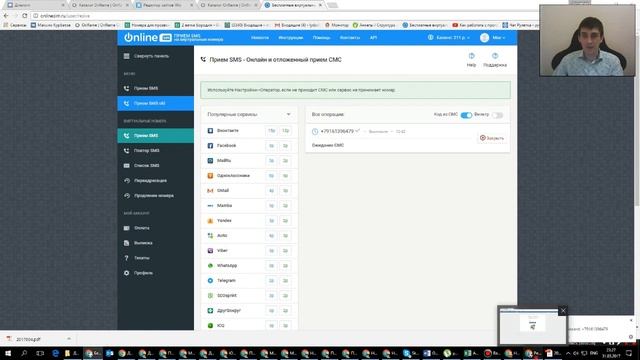Open the Сервисы bookmark

pyautogui.click(x=15, y=25)
